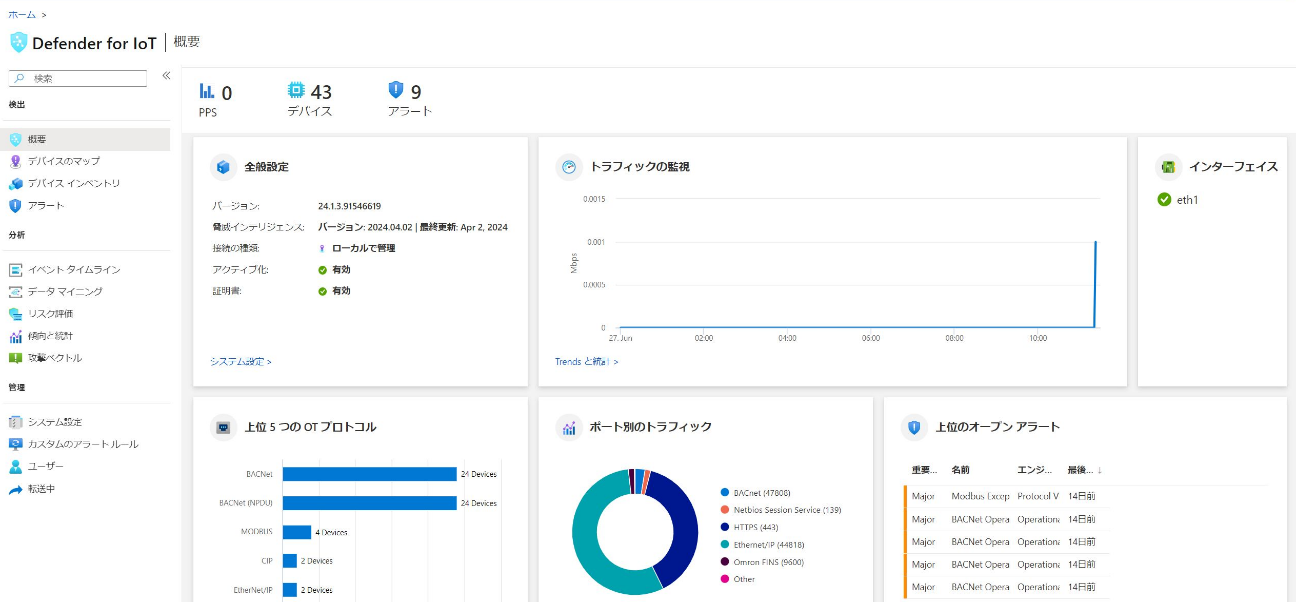Viewport: 1296px width, 602px height.
Task: Click the Omron FINS (9600) legend entry
Action: point(762,562)
